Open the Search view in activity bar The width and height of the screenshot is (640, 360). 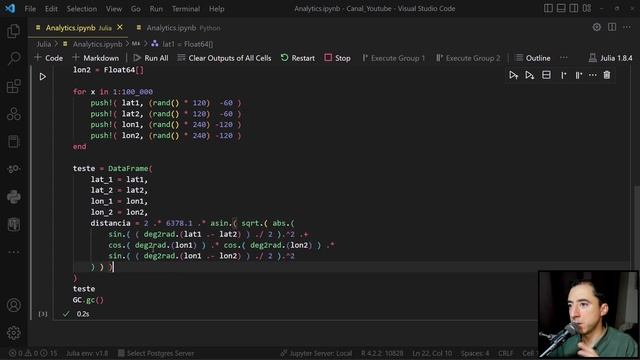(x=13, y=58)
